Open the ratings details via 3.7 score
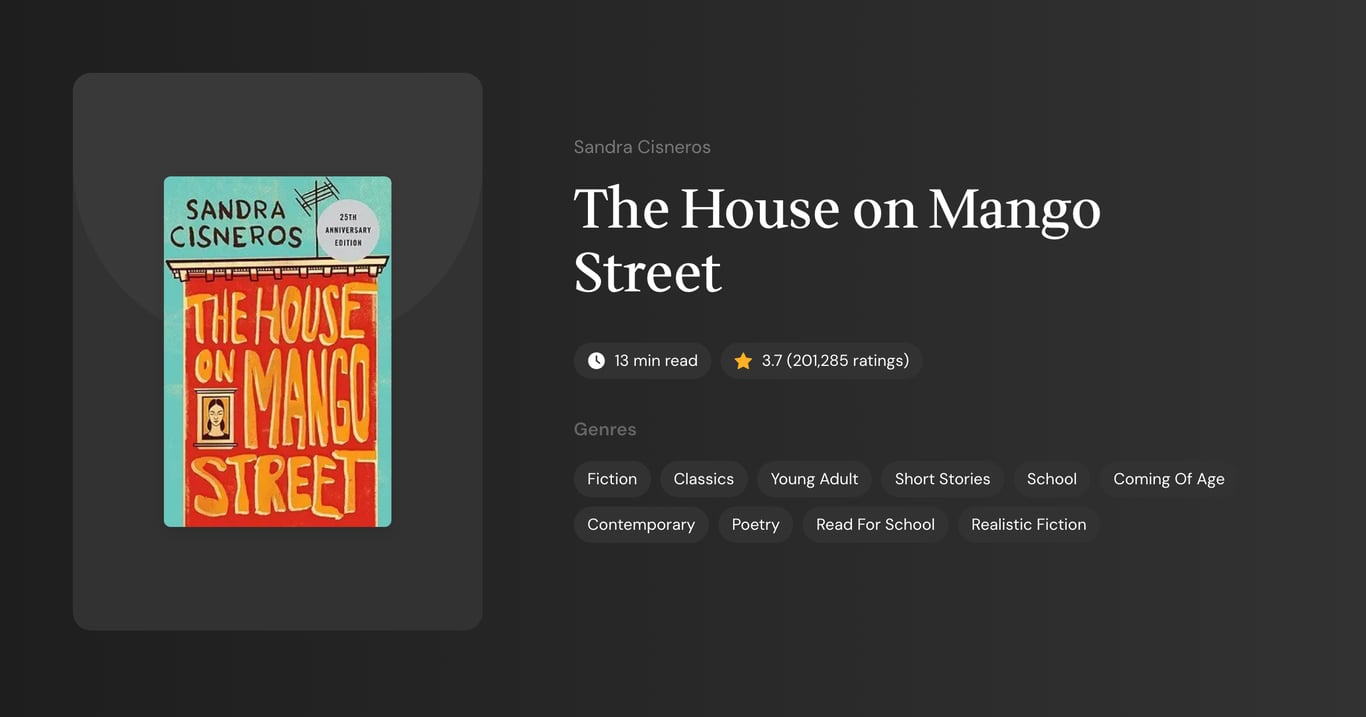The width and height of the screenshot is (1366, 717). pos(770,360)
